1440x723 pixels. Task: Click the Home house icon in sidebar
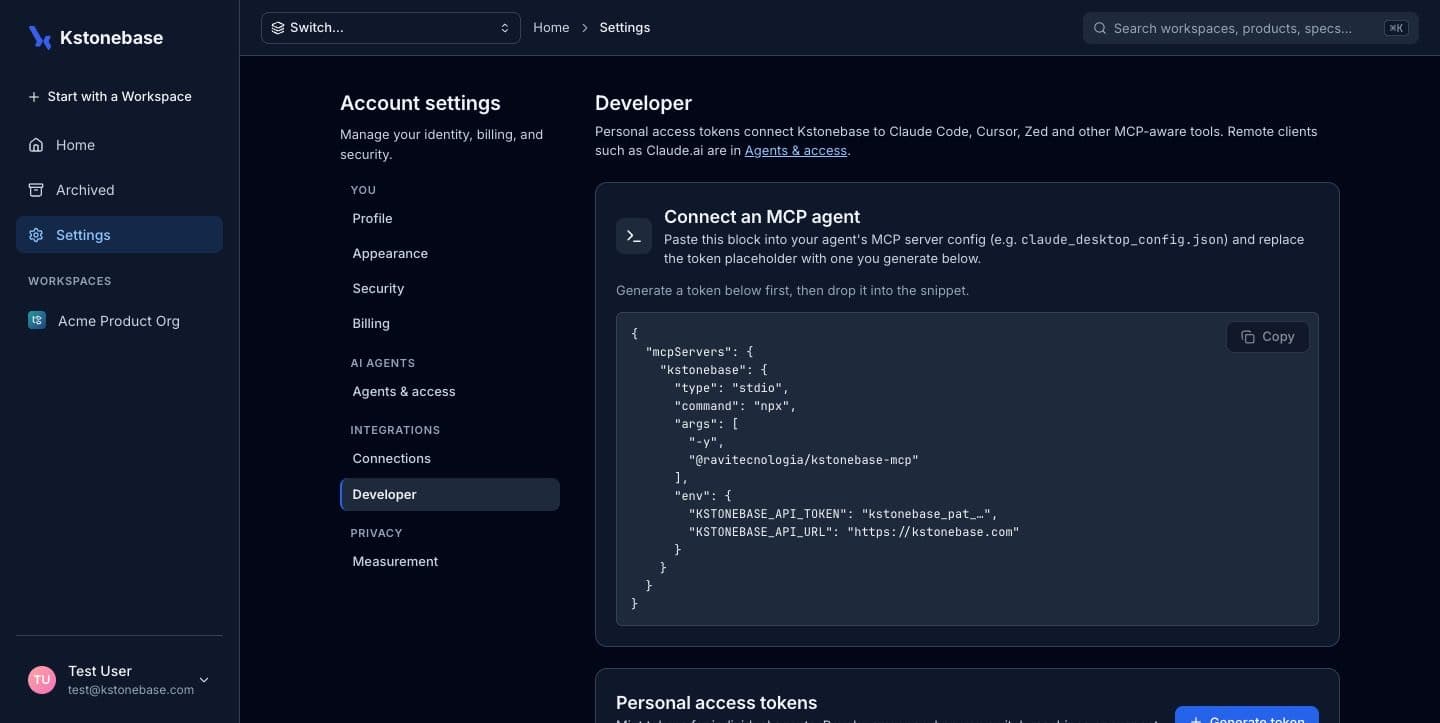click(36, 145)
